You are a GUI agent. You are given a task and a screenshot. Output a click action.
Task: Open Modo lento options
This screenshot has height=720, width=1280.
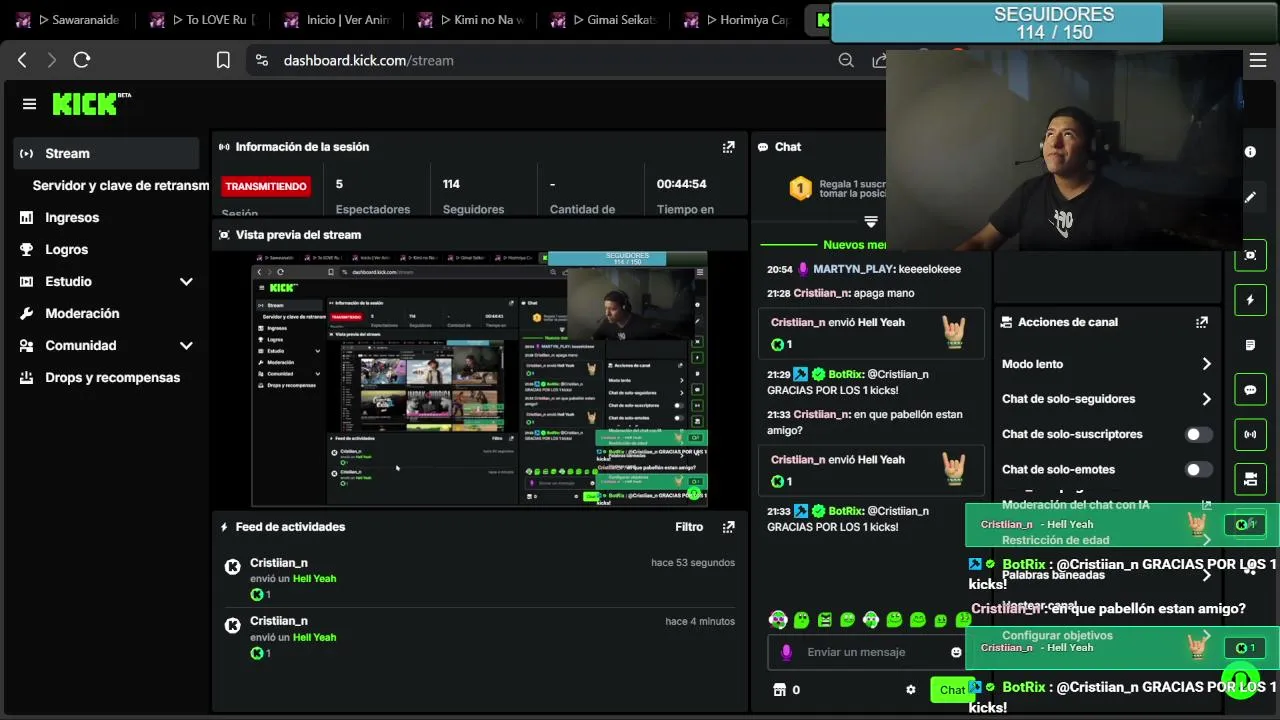pos(1107,364)
